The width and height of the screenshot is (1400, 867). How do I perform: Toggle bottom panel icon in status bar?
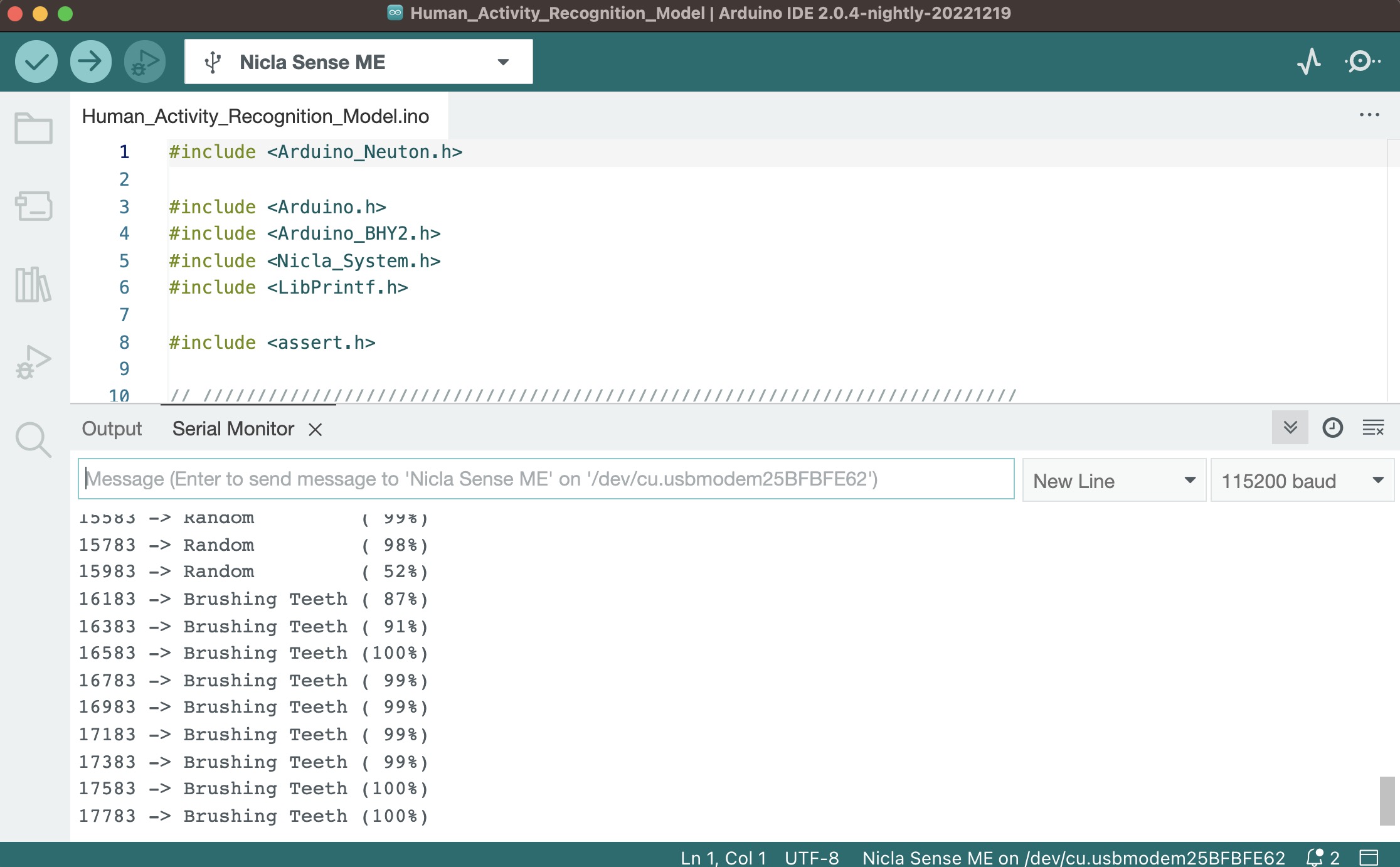[1369, 857]
